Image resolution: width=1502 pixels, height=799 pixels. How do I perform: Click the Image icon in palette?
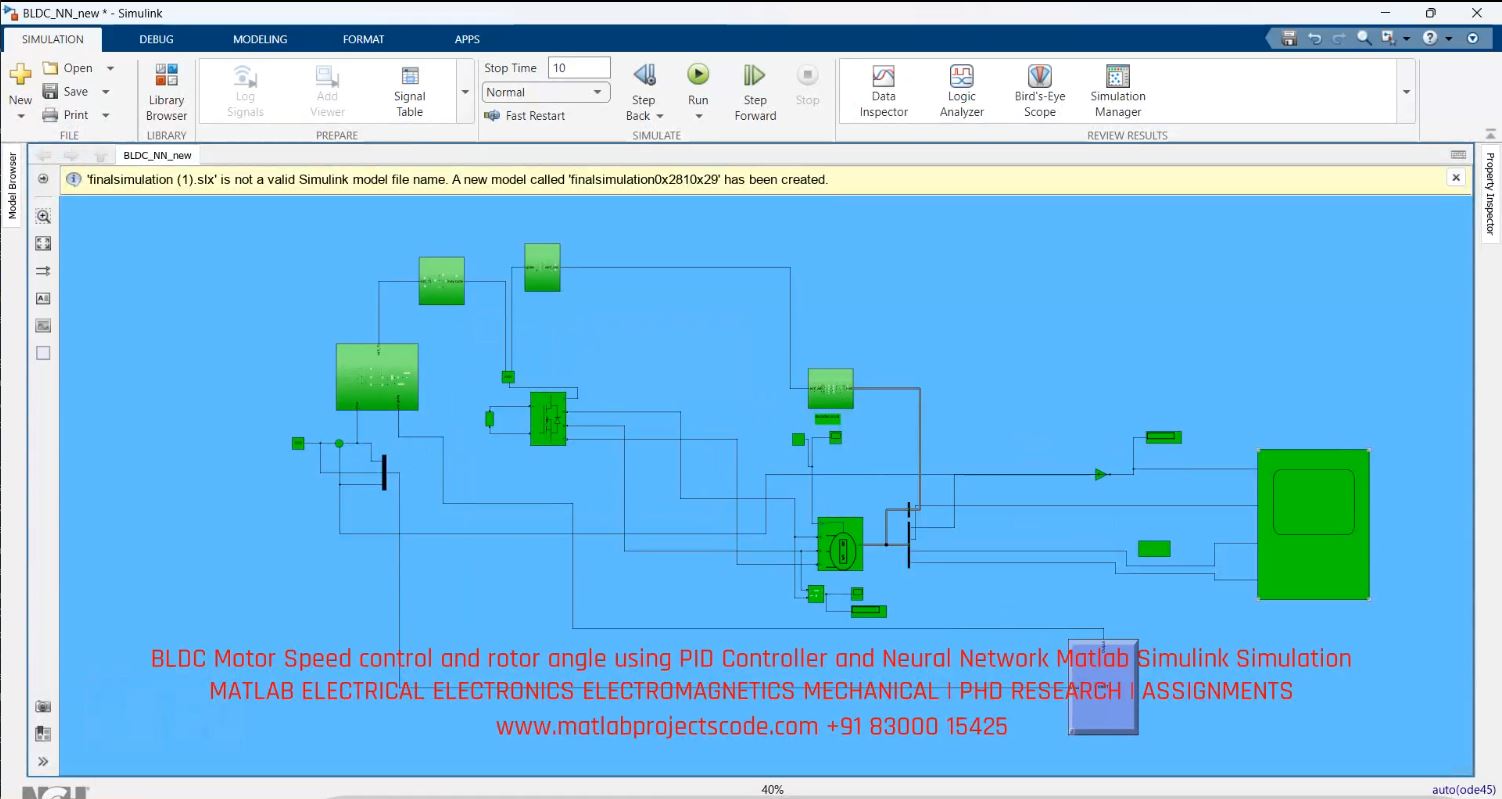click(x=43, y=325)
